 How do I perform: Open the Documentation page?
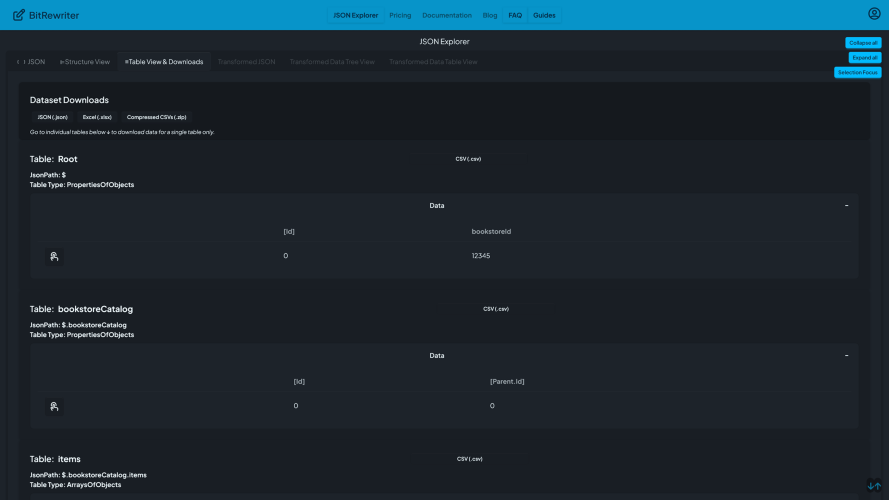click(x=447, y=15)
